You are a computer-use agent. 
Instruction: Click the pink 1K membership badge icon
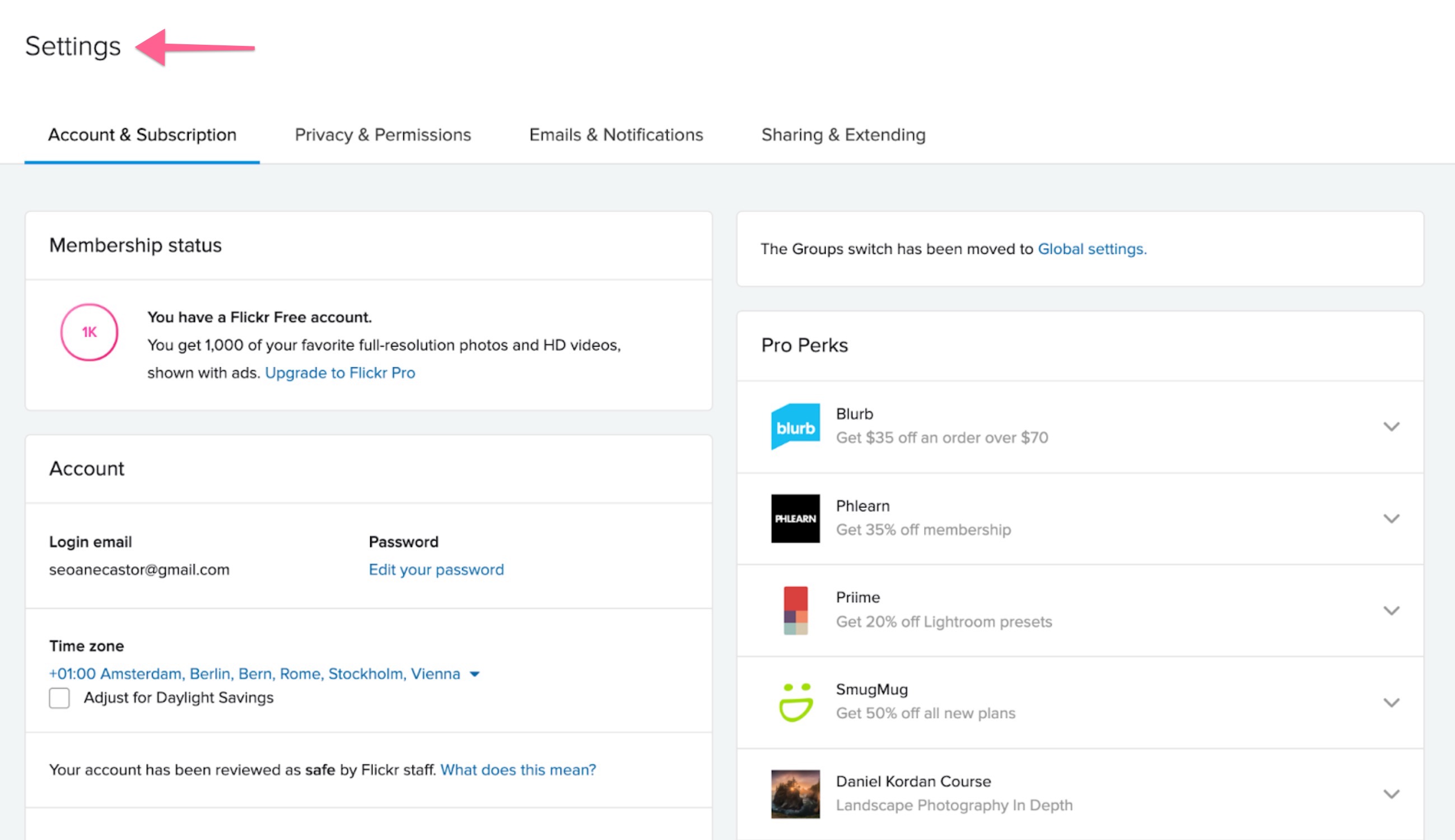pyautogui.click(x=90, y=332)
